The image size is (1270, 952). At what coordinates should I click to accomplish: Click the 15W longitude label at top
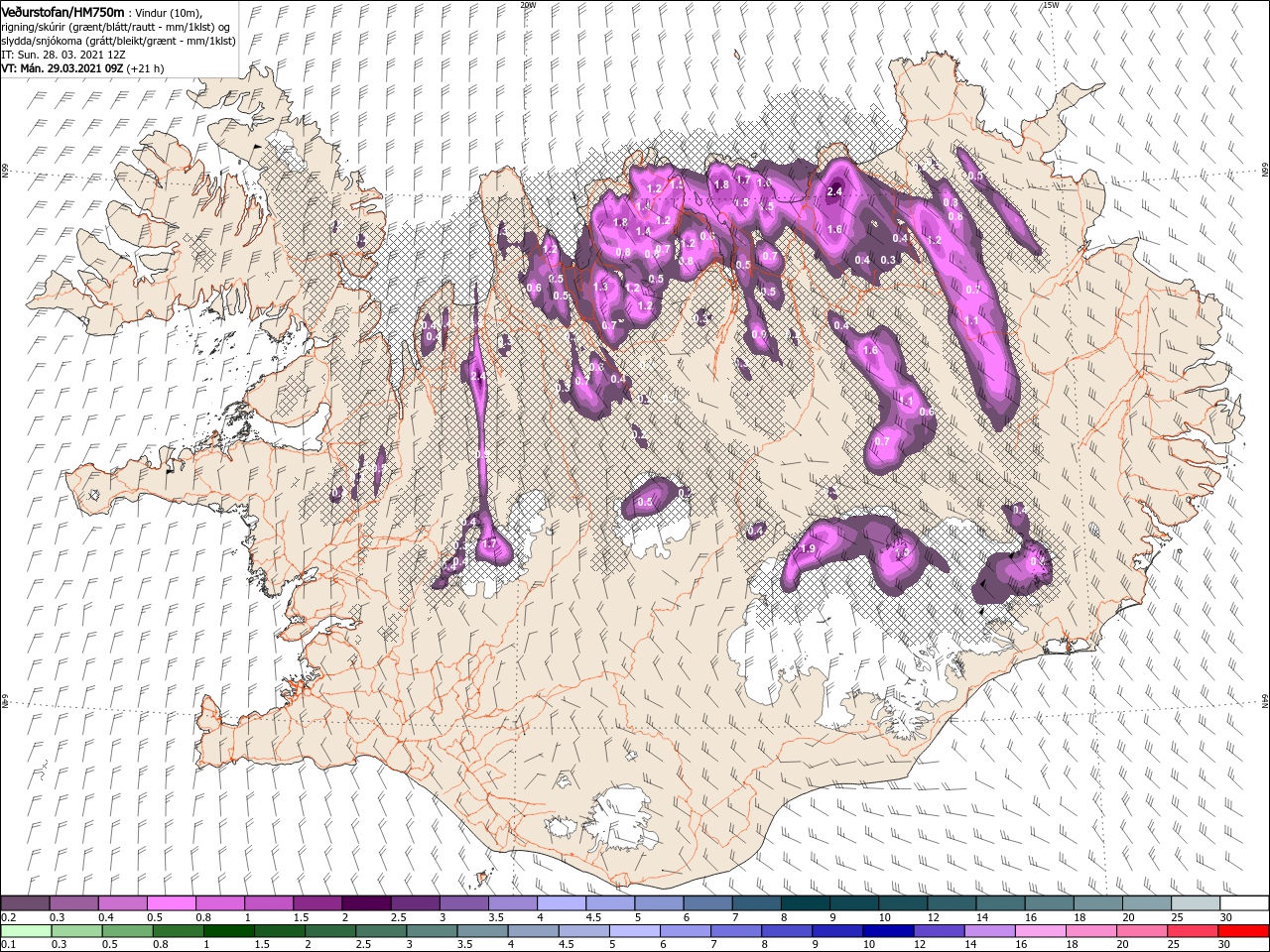(x=1051, y=5)
